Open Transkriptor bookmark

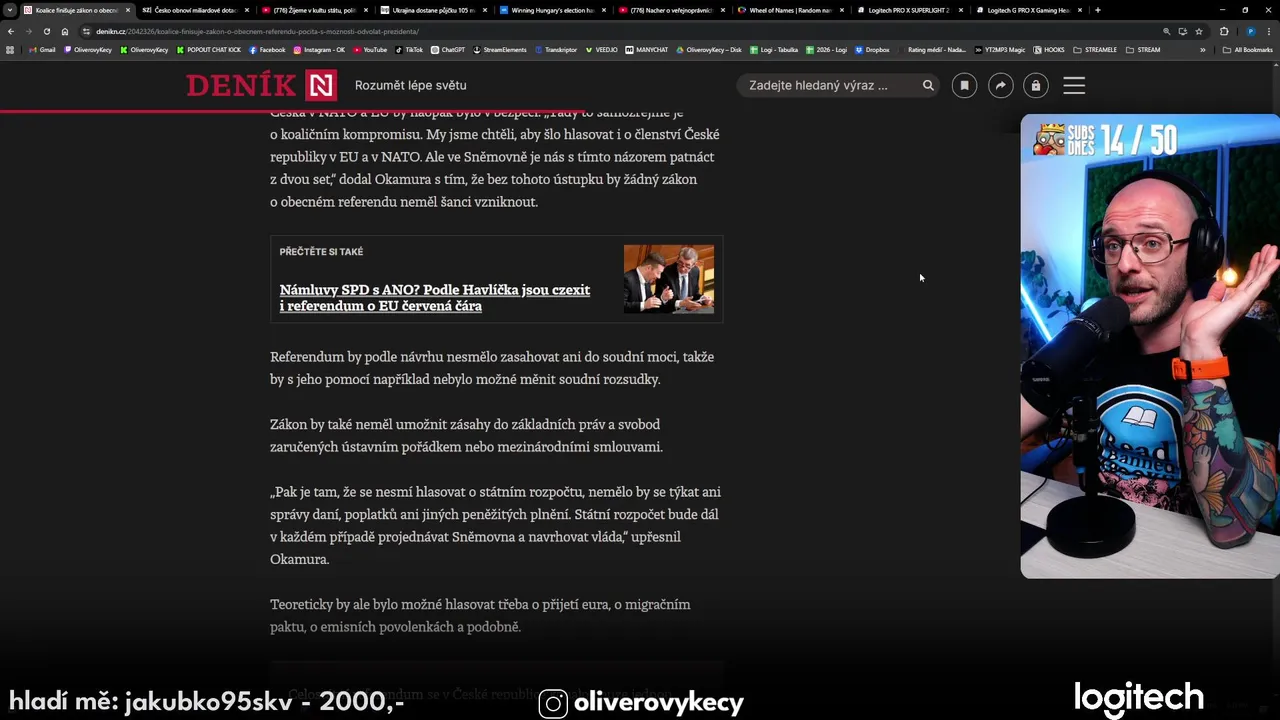(555, 49)
